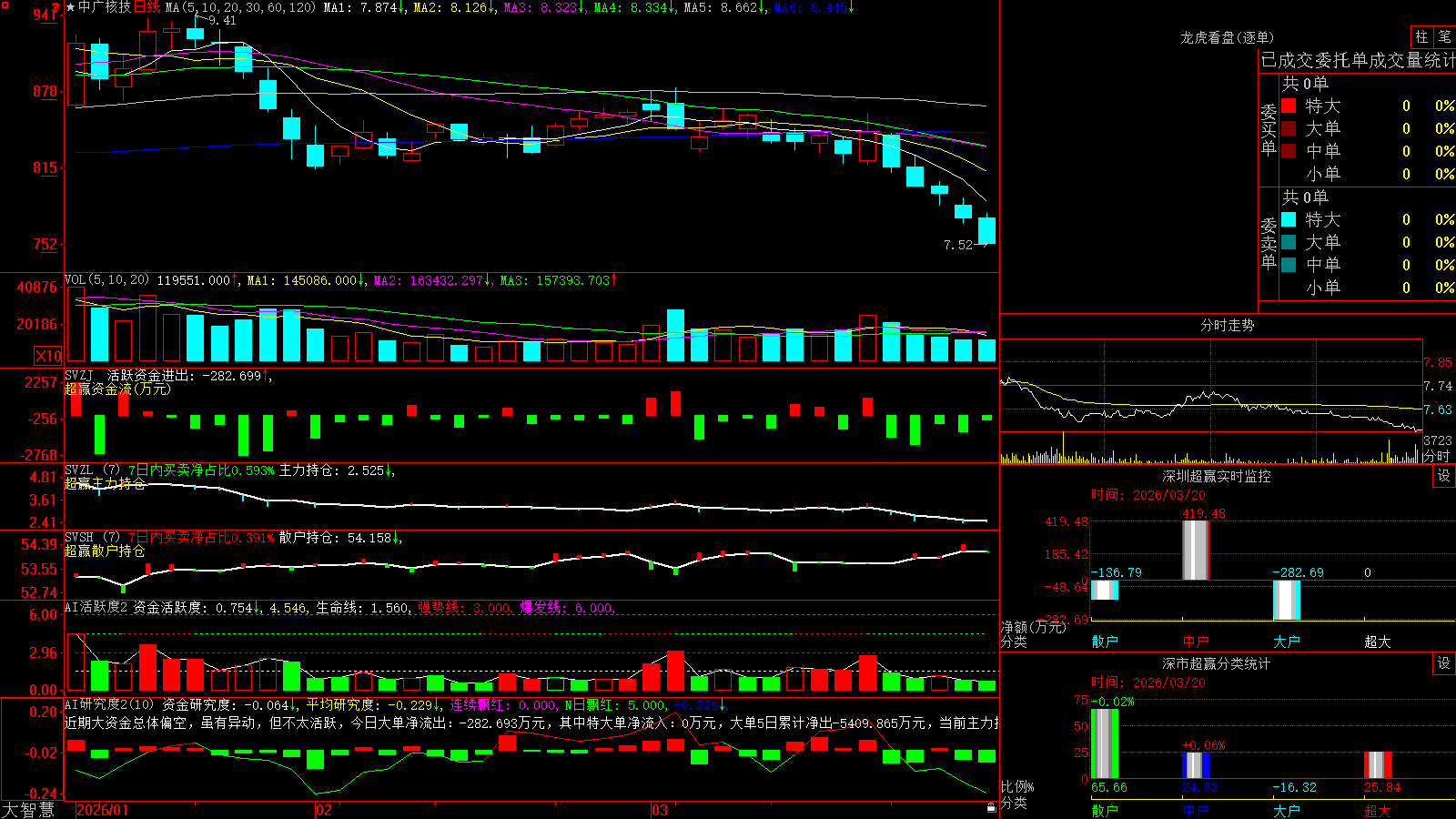Image resolution: width=1456 pixels, height=819 pixels.
Task: Click the SVSH (7) indicator name
Action: point(92,538)
